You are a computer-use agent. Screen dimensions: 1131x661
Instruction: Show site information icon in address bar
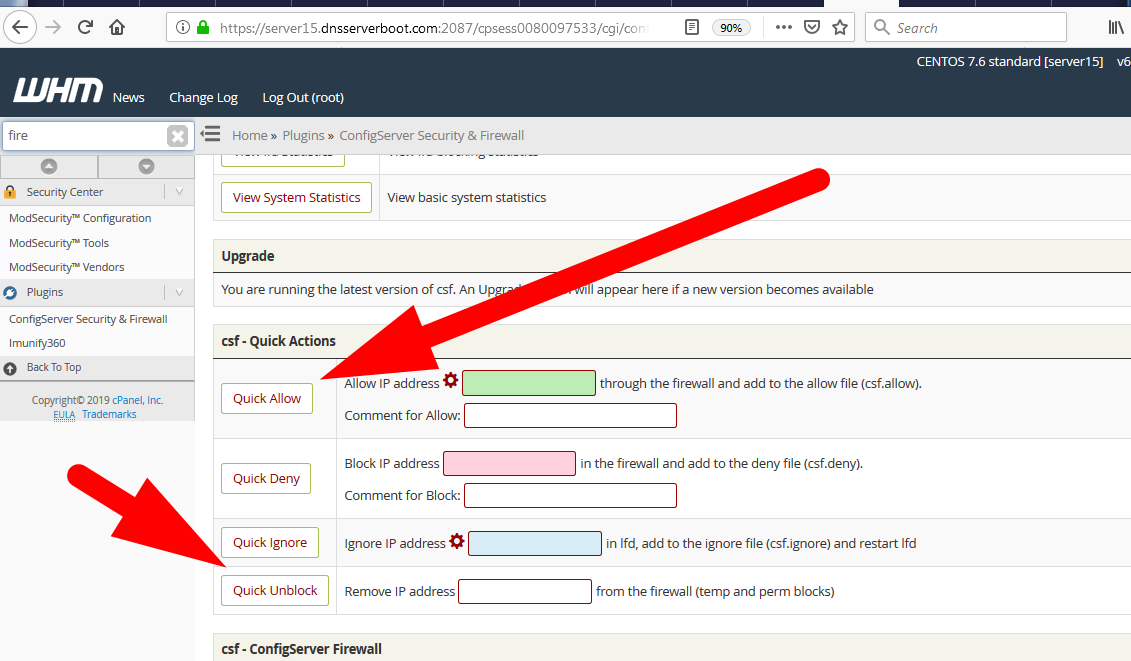[x=183, y=27]
